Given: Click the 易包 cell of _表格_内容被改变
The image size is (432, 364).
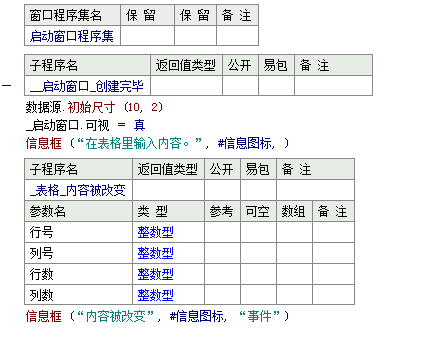Looking at the screenshot, I should (259, 190).
